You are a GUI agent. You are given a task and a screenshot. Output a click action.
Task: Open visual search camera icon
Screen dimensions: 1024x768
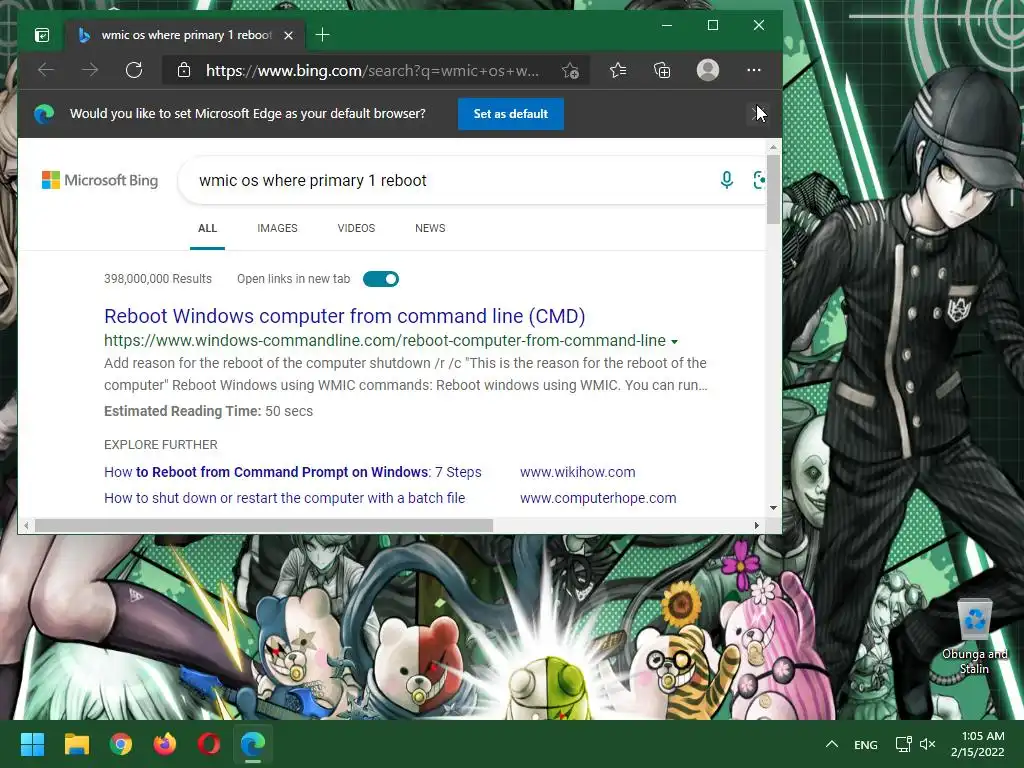click(759, 180)
